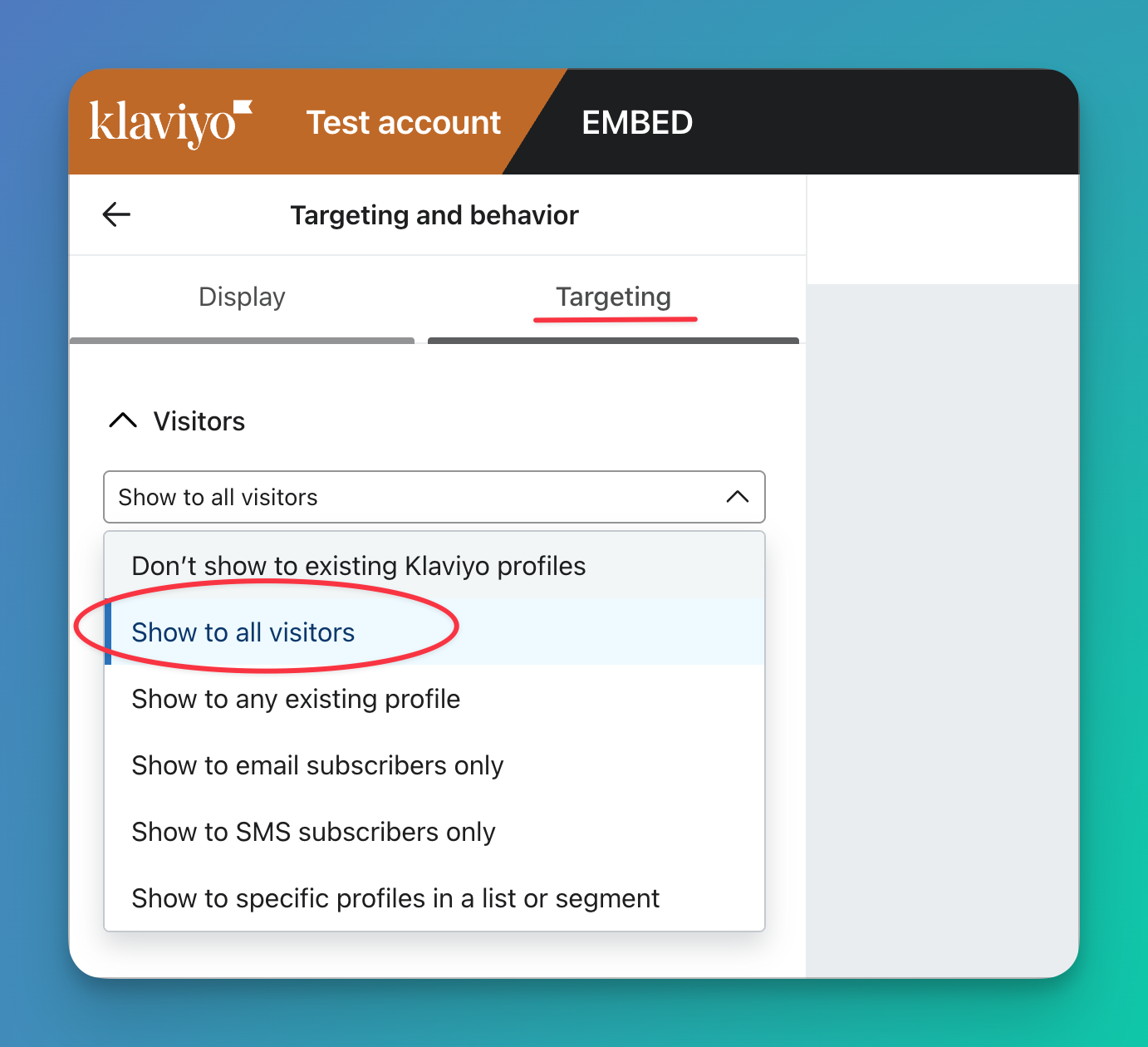The image size is (1148, 1047).
Task: Choose Show to specific profiles in a list or segment
Action: 434,898
